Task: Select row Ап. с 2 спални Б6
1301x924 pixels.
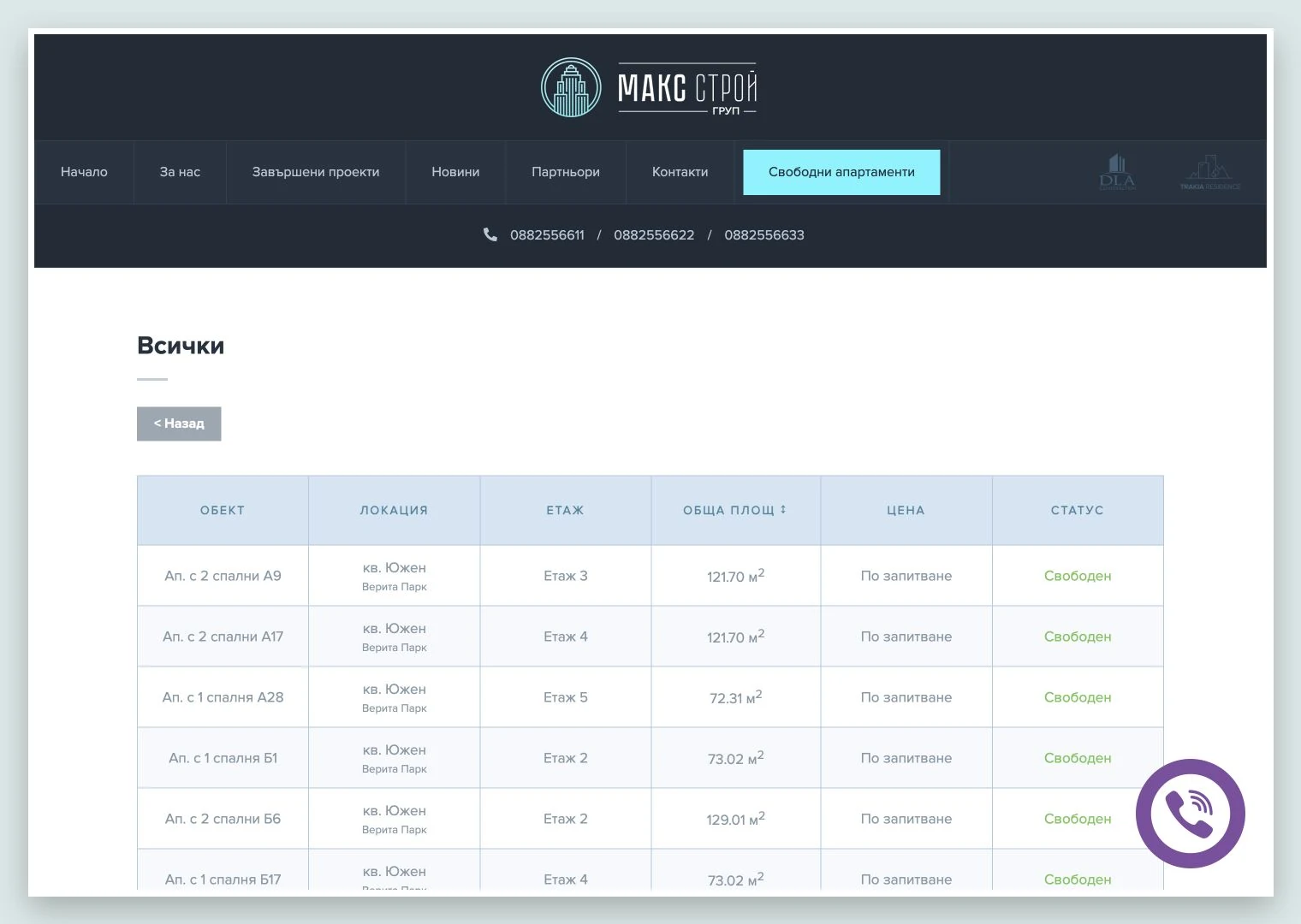Action: [650, 819]
